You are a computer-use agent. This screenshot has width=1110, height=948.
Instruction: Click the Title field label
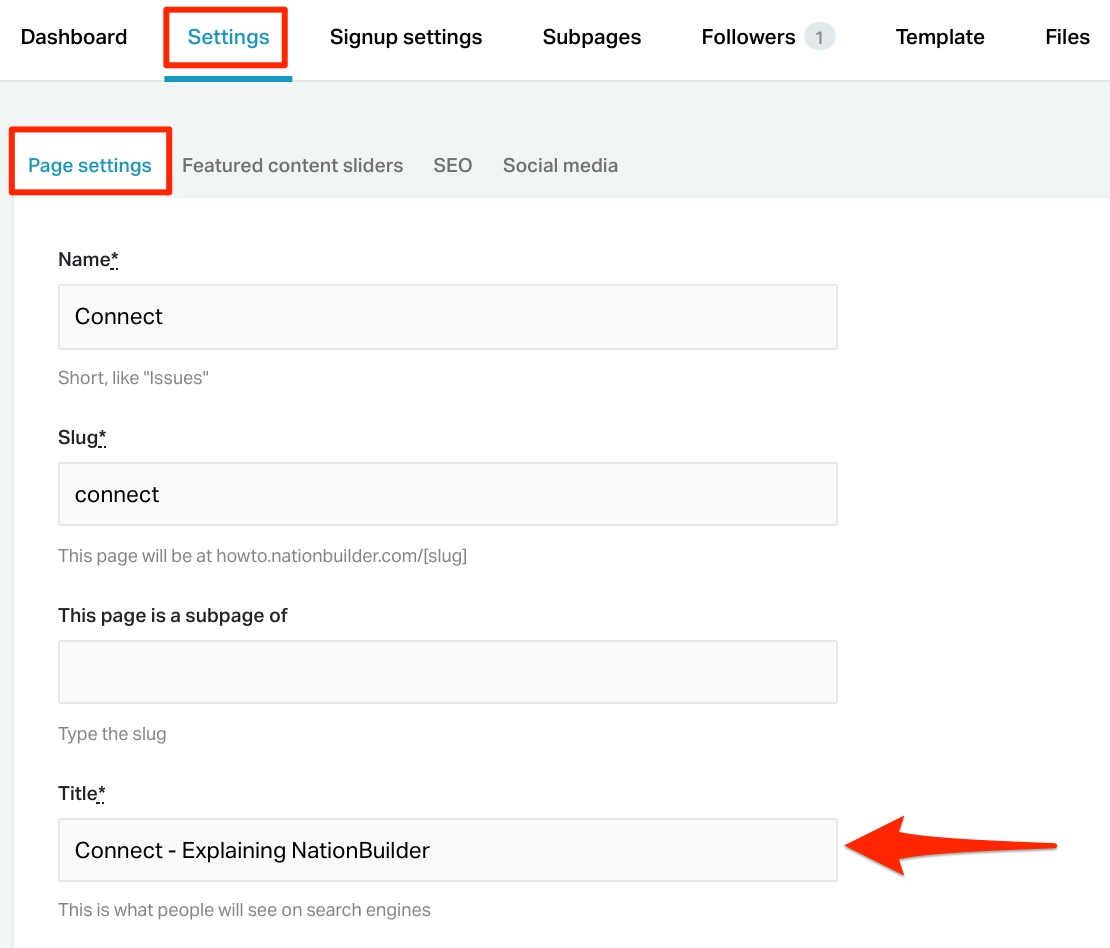(x=77, y=793)
